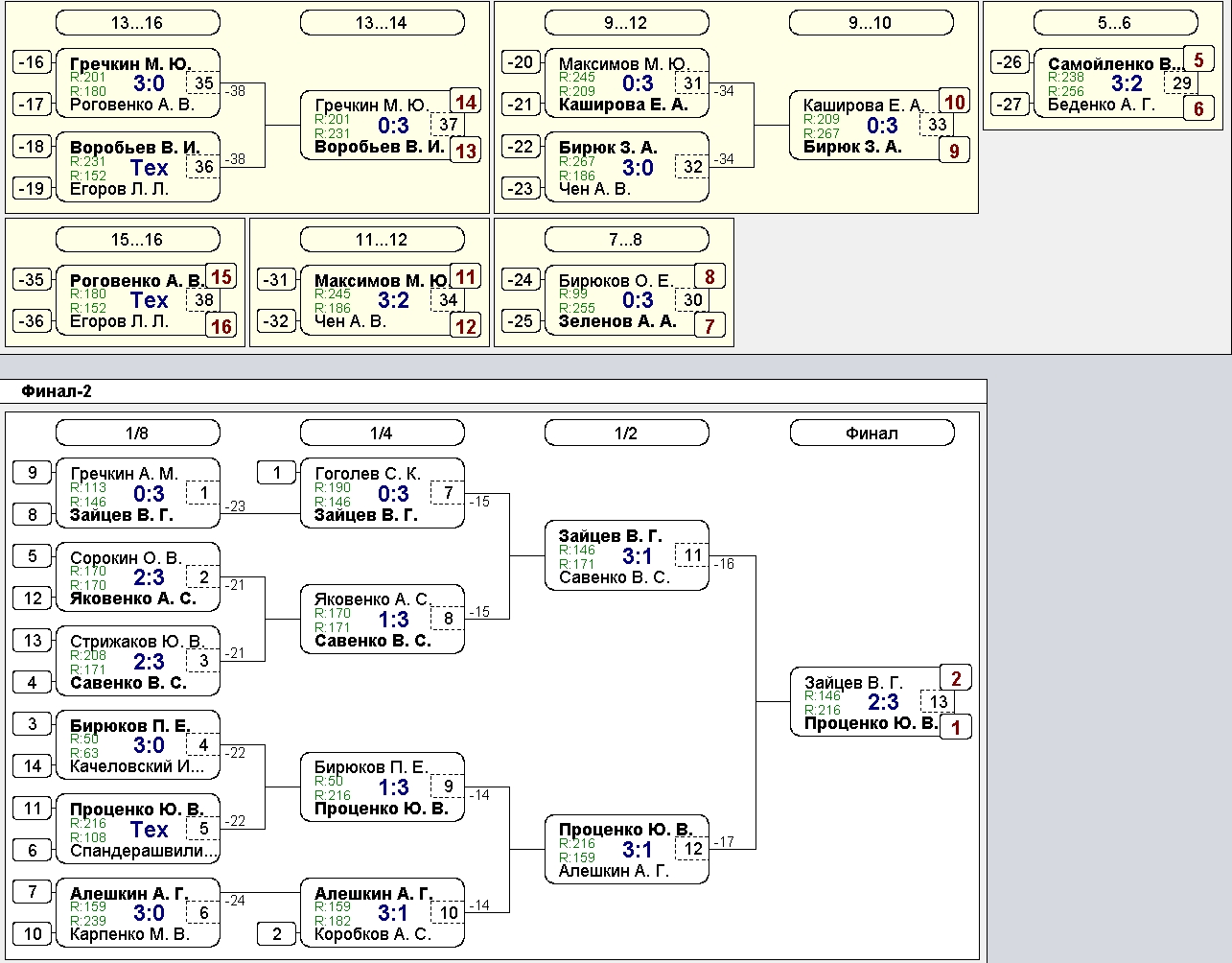Click player name Качеловский И...
1232x963 pixels.
click(x=137, y=766)
